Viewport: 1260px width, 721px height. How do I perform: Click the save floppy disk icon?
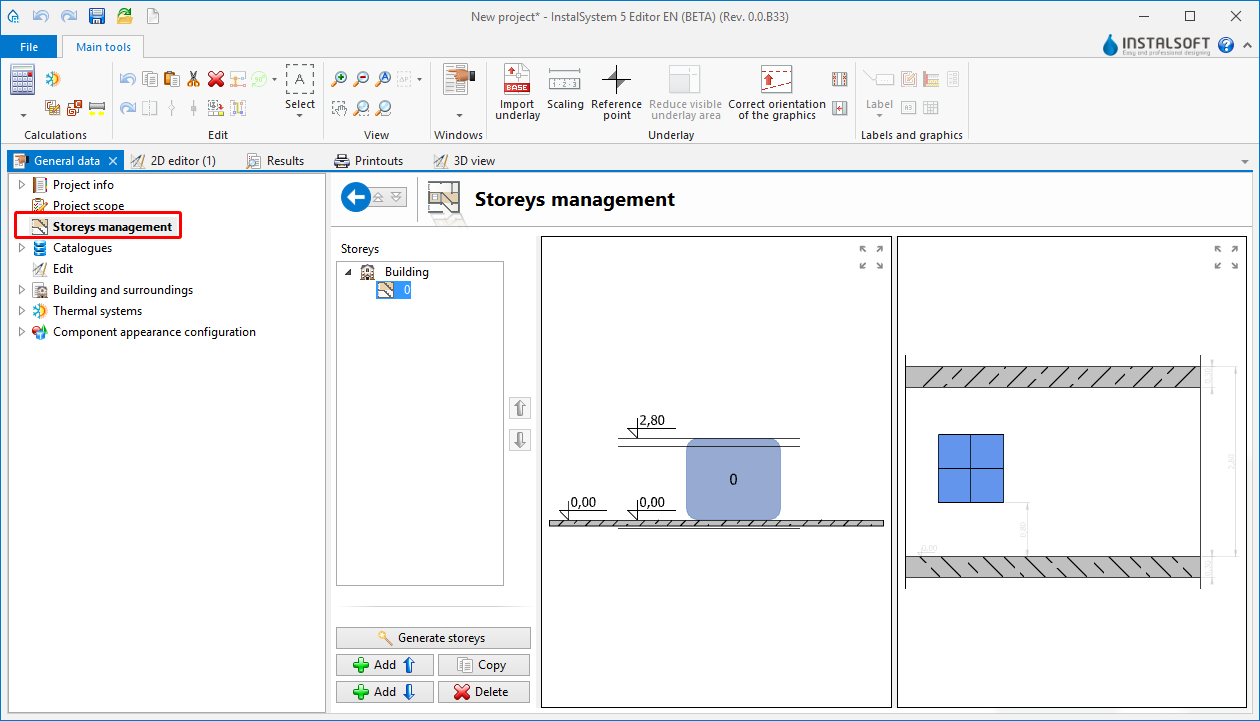pos(97,16)
